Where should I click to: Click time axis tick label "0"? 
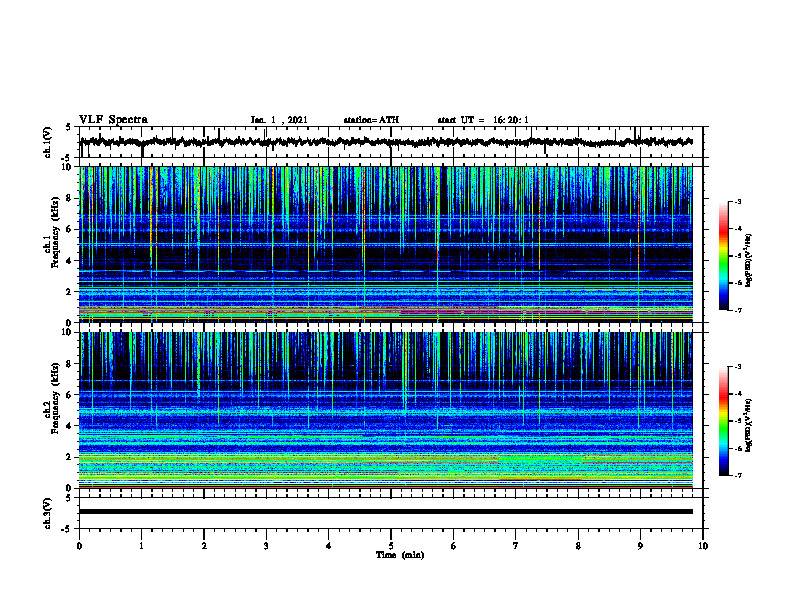coord(79,546)
